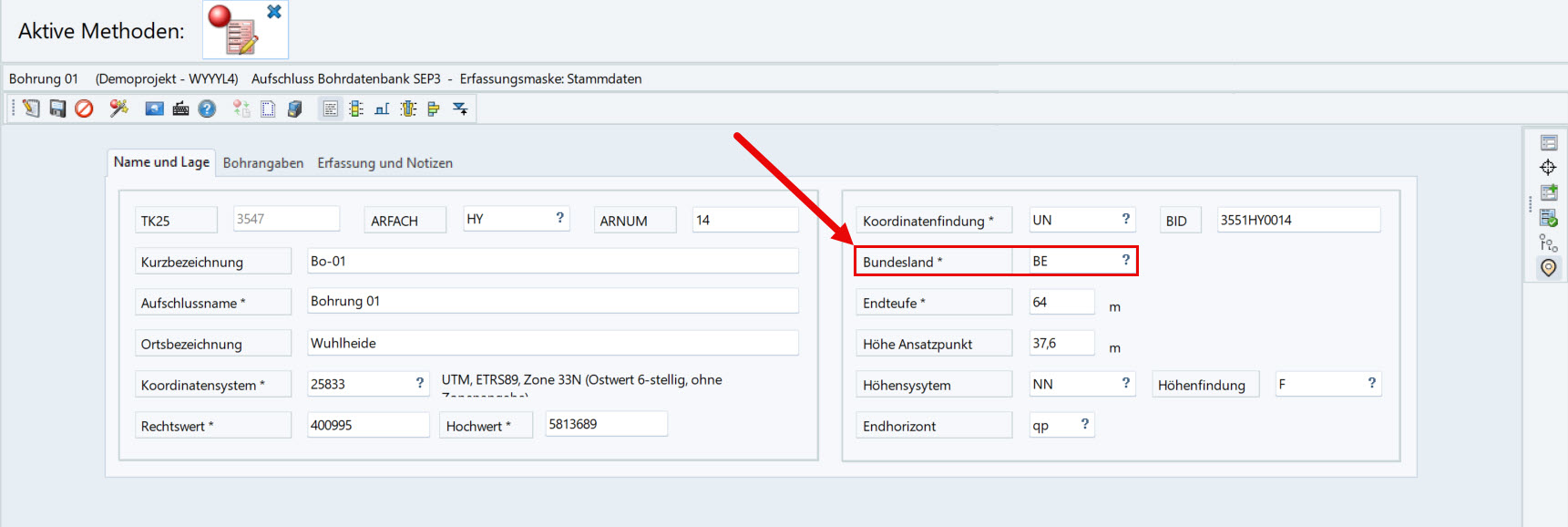Image resolution: width=1568 pixels, height=527 pixels.
Task: Open Höhenfindung lookup next to F
Action: coord(1372,383)
